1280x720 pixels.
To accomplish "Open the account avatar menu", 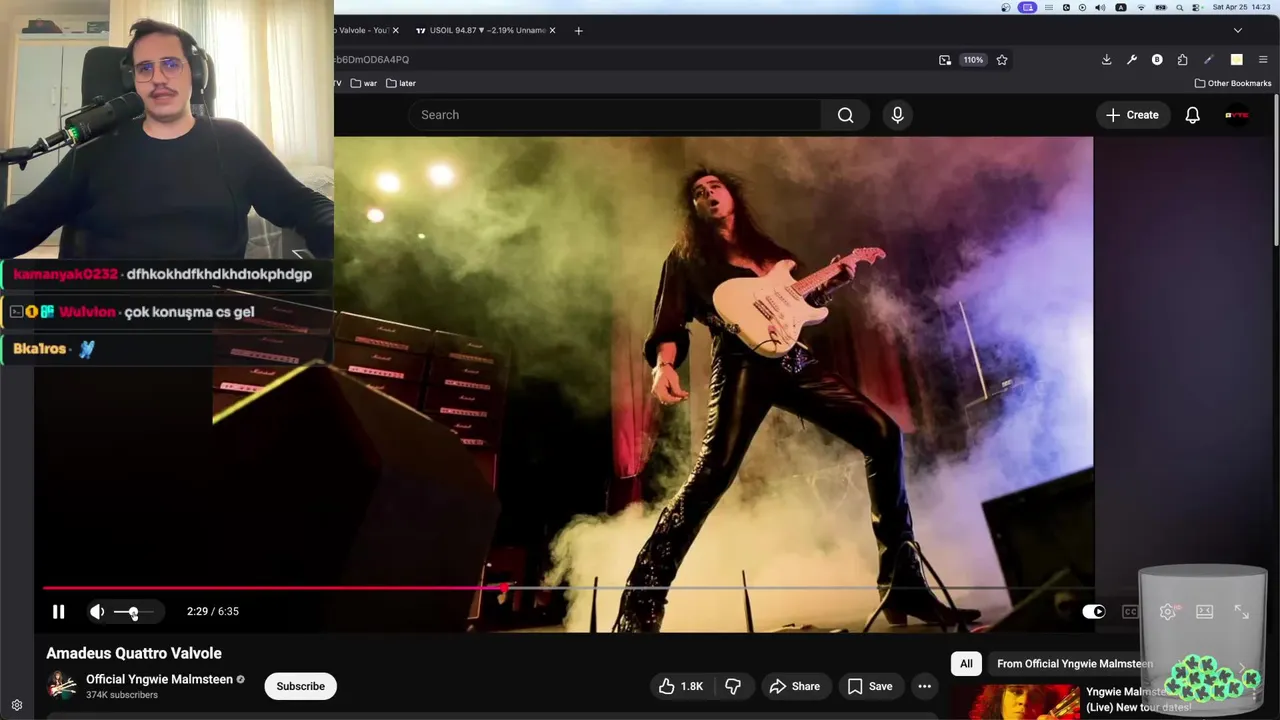I will pyautogui.click(x=1237, y=115).
